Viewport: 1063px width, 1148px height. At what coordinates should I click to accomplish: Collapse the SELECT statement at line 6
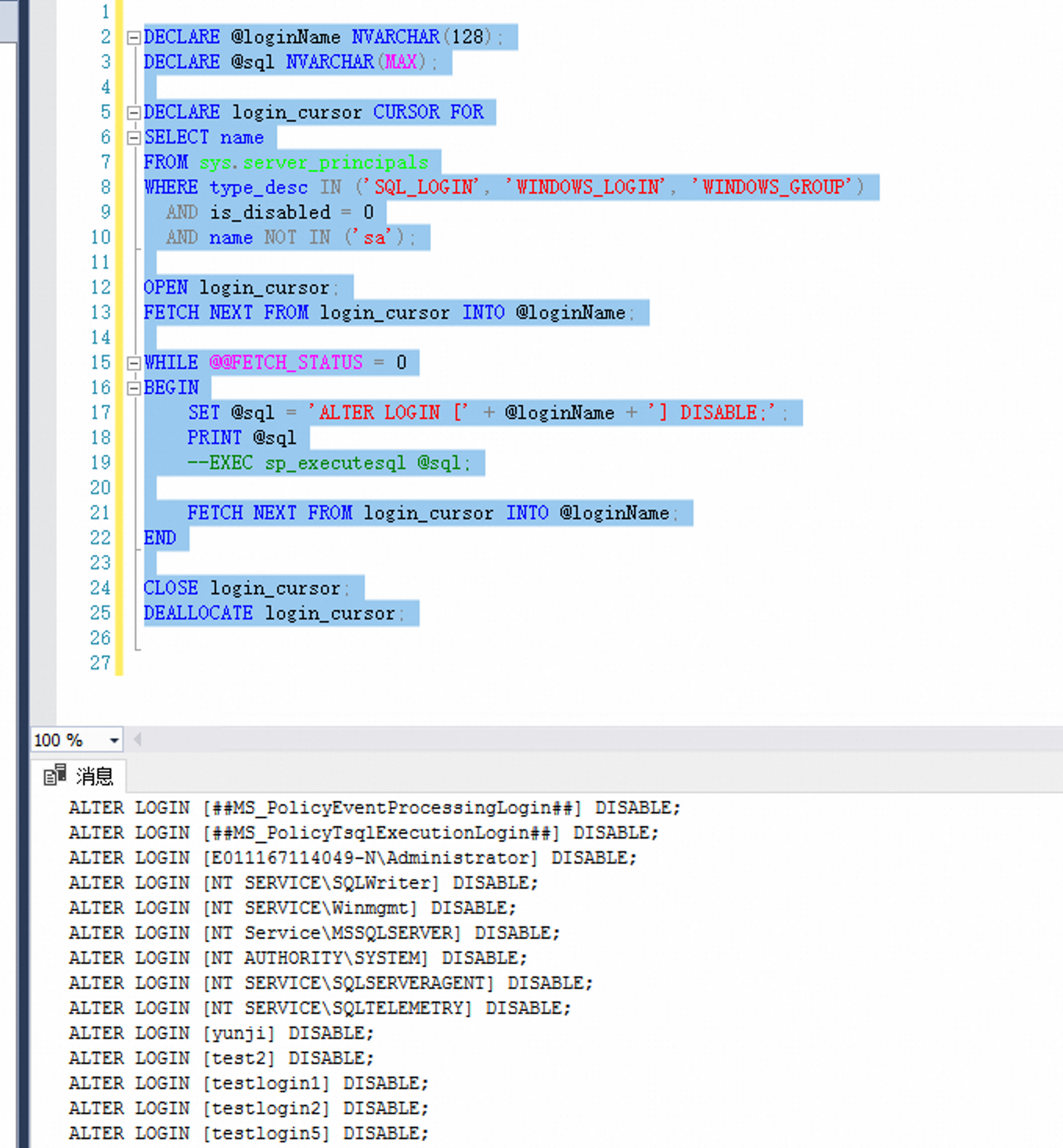[x=133, y=137]
